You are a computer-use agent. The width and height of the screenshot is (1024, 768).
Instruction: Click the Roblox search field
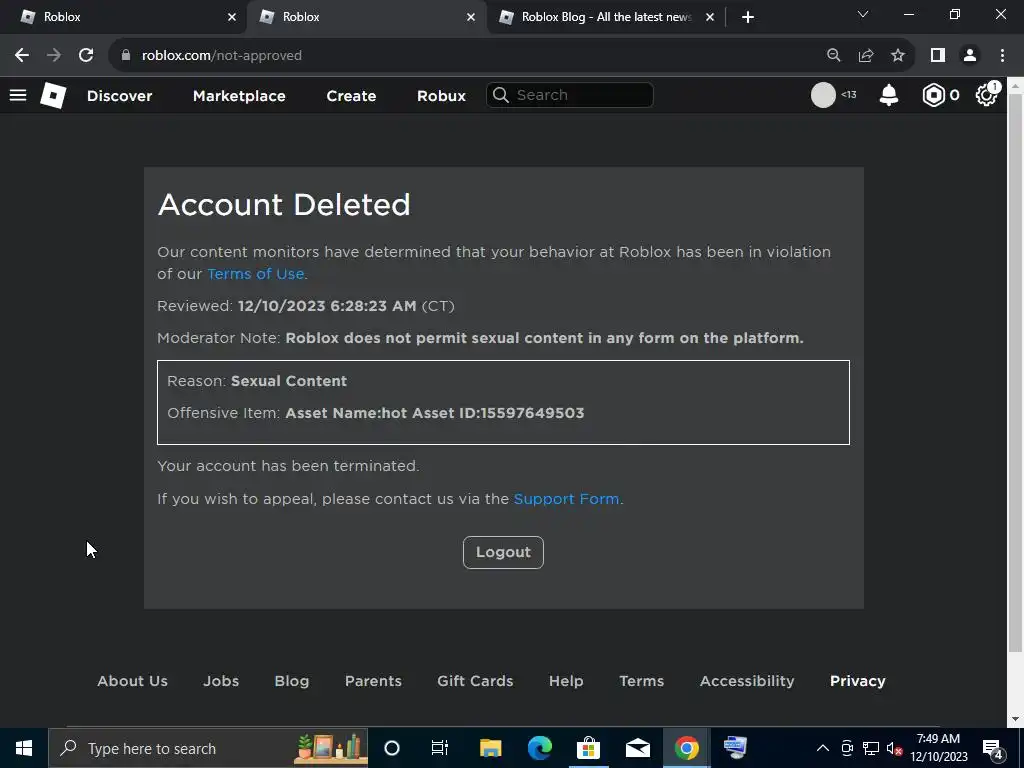click(x=569, y=95)
